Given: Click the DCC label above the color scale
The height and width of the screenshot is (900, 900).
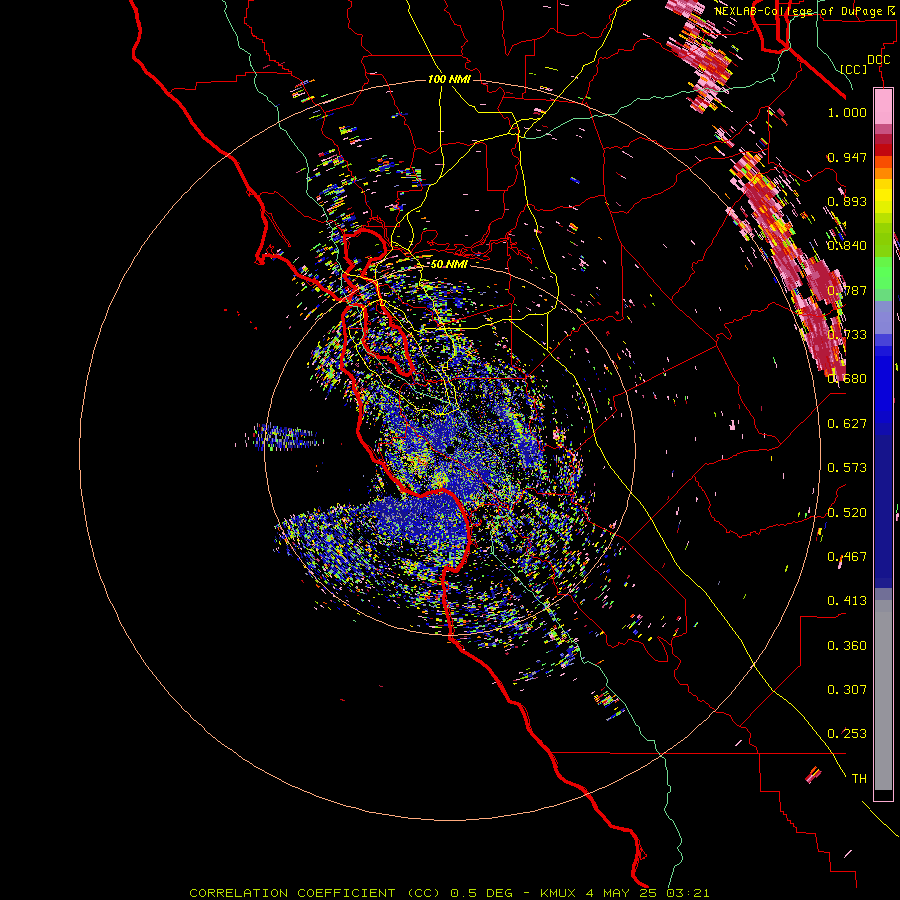Looking at the screenshot, I should pyautogui.click(x=878, y=60).
